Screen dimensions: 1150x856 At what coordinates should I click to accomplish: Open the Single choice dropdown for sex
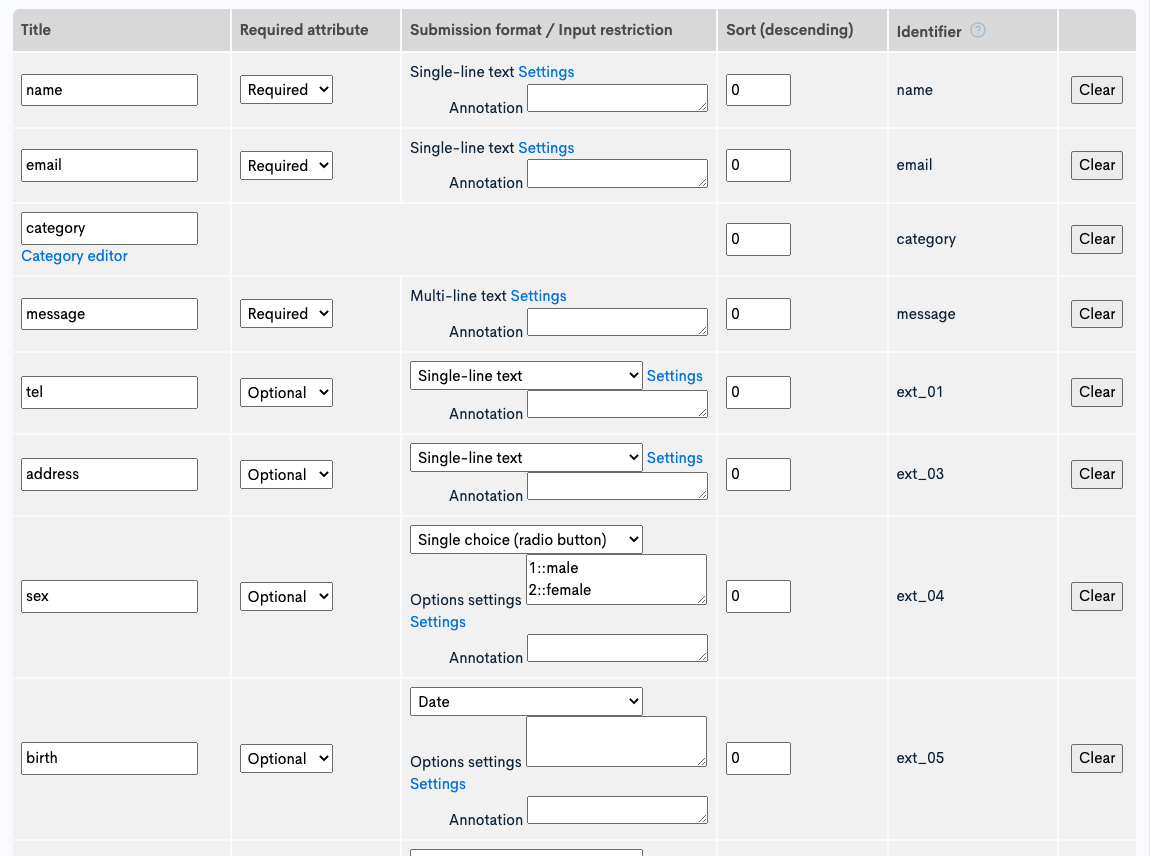[525, 539]
